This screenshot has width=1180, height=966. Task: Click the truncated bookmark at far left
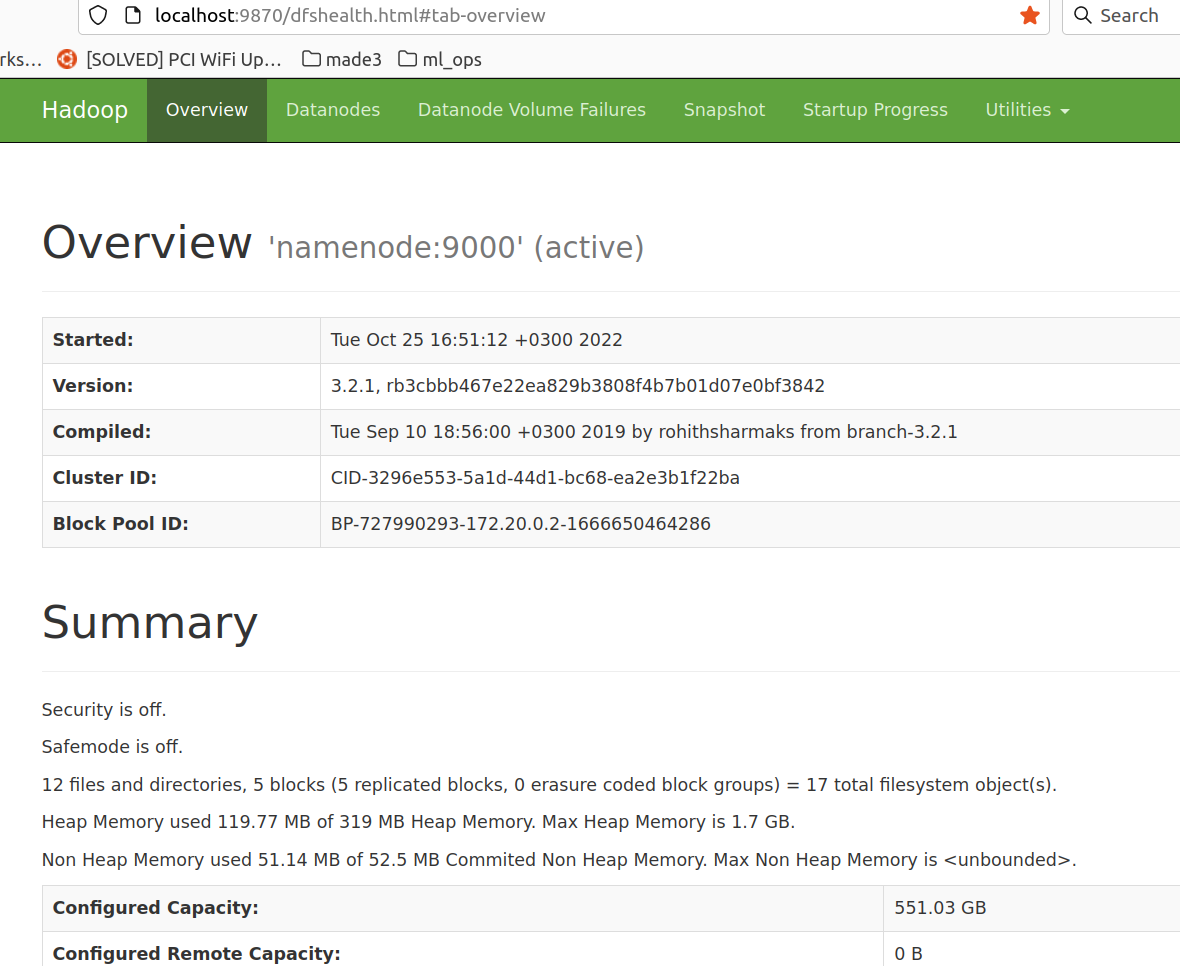point(20,59)
